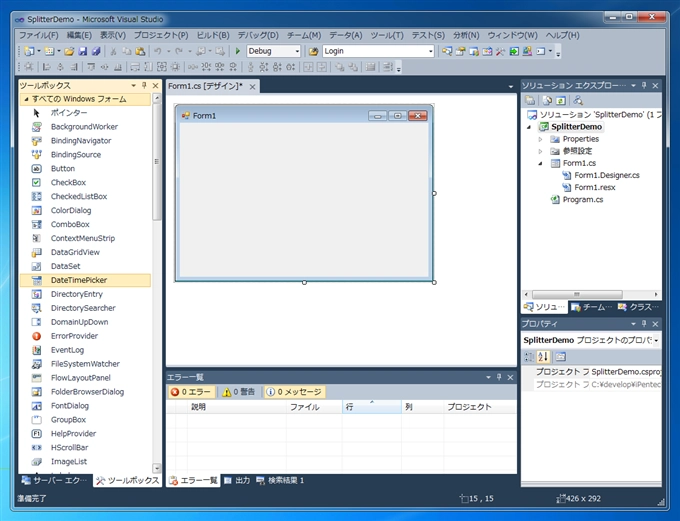Pin the toolbox panel with the pushpin

(x=144, y=87)
